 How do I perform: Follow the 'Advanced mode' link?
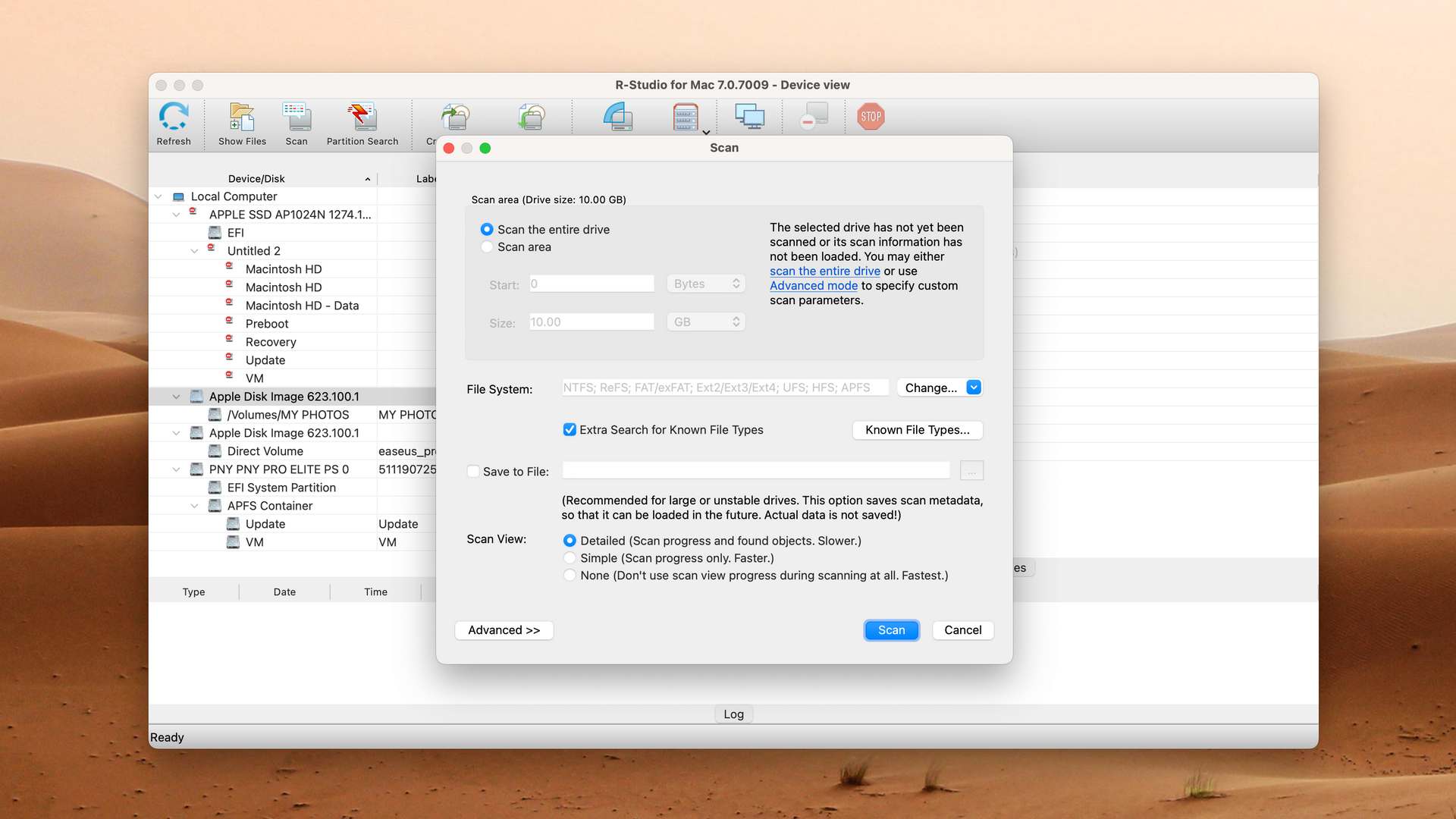click(x=813, y=286)
